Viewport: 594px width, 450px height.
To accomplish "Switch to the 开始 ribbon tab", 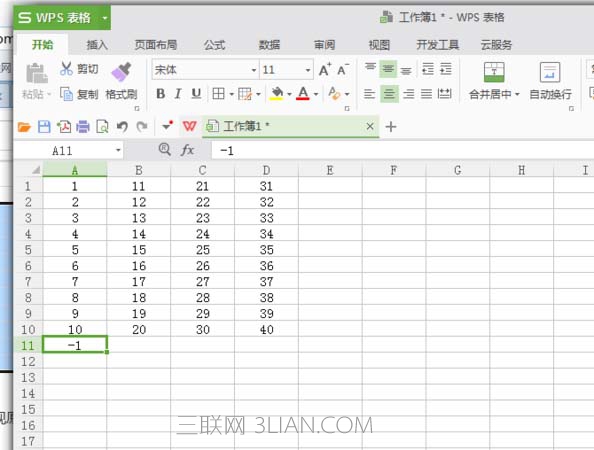I will pos(42,45).
